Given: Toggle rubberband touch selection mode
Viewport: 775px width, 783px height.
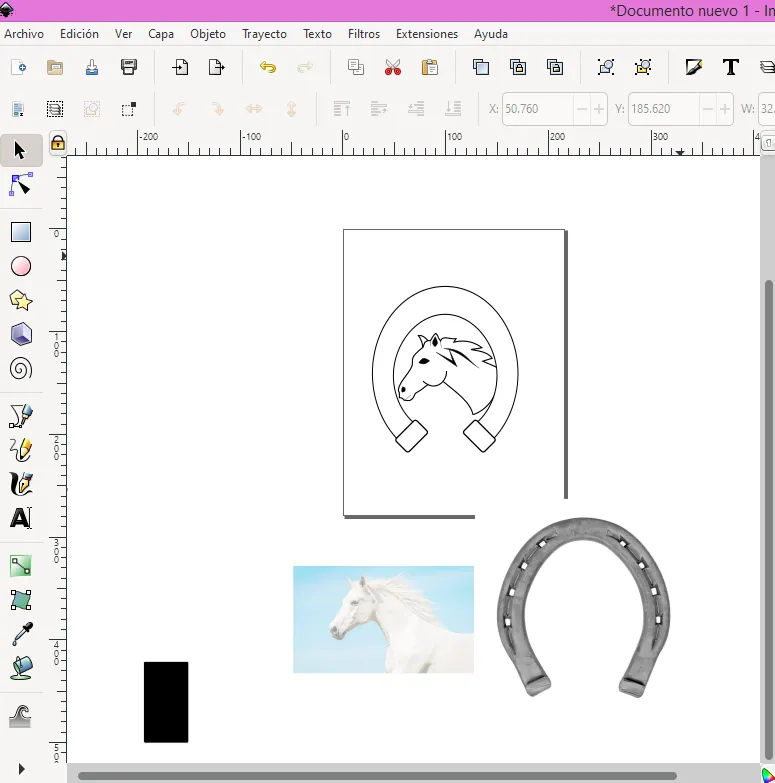Looking at the screenshot, I should click(128, 109).
